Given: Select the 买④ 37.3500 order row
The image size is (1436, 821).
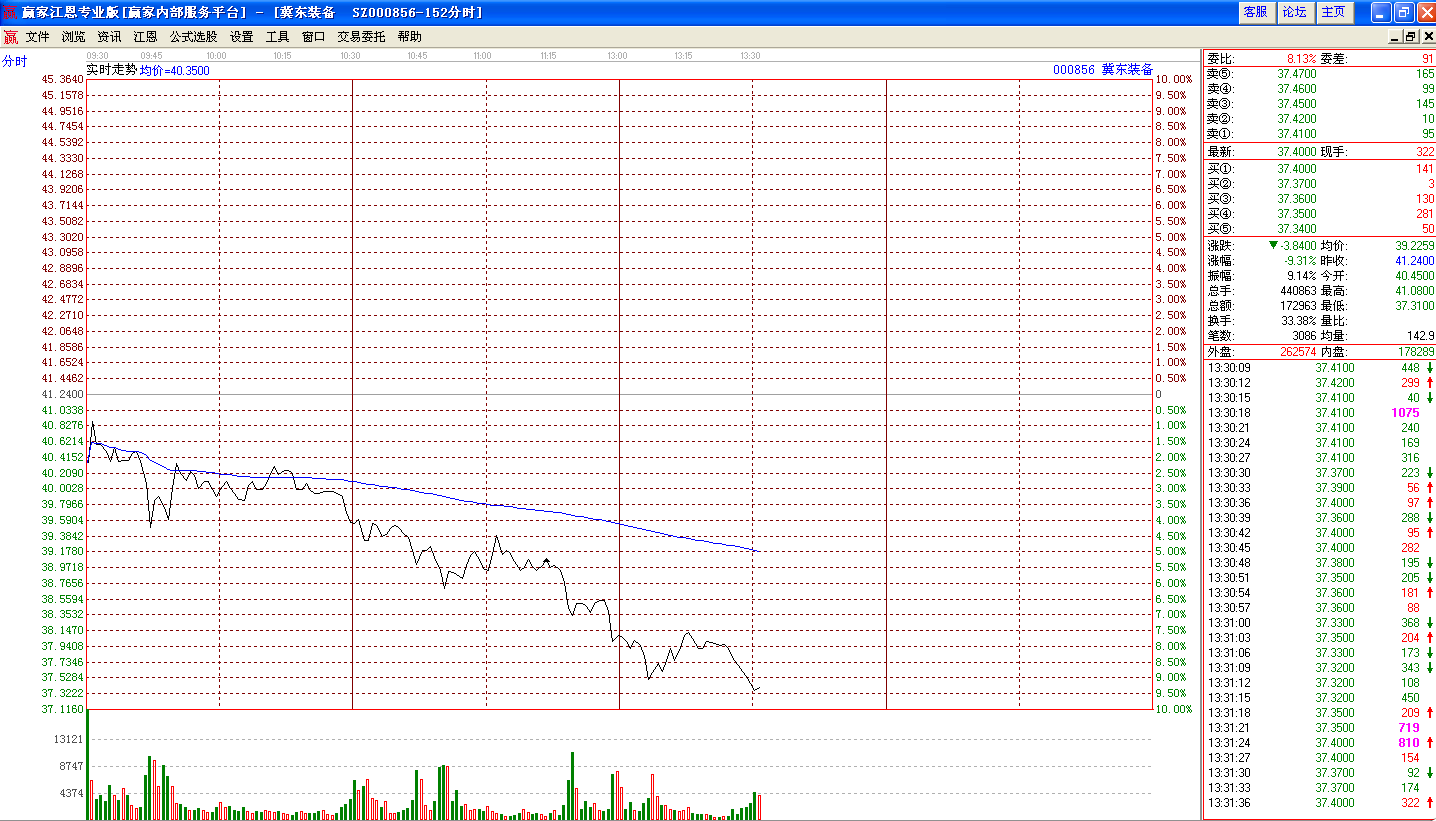Looking at the screenshot, I should click(1320, 214).
